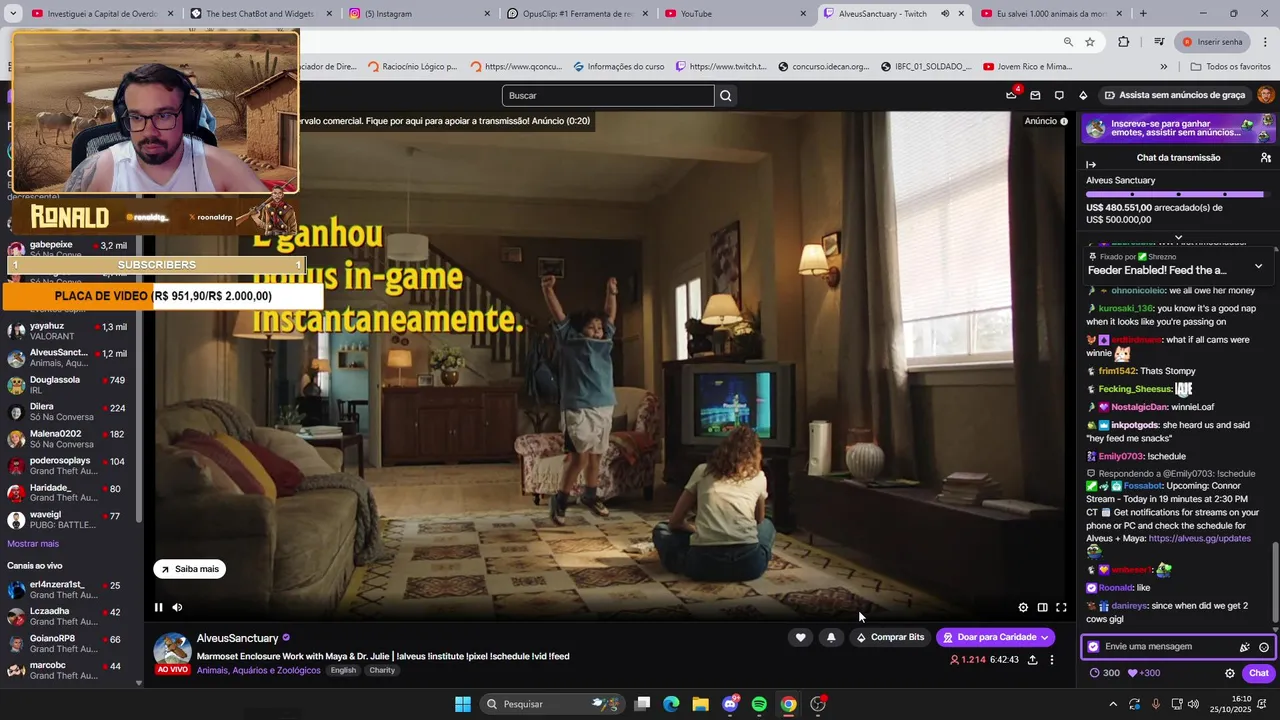The width and height of the screenshot is (1280, 720).
Task: Switch to Instagram browser tab
Action: coord(420,14)
